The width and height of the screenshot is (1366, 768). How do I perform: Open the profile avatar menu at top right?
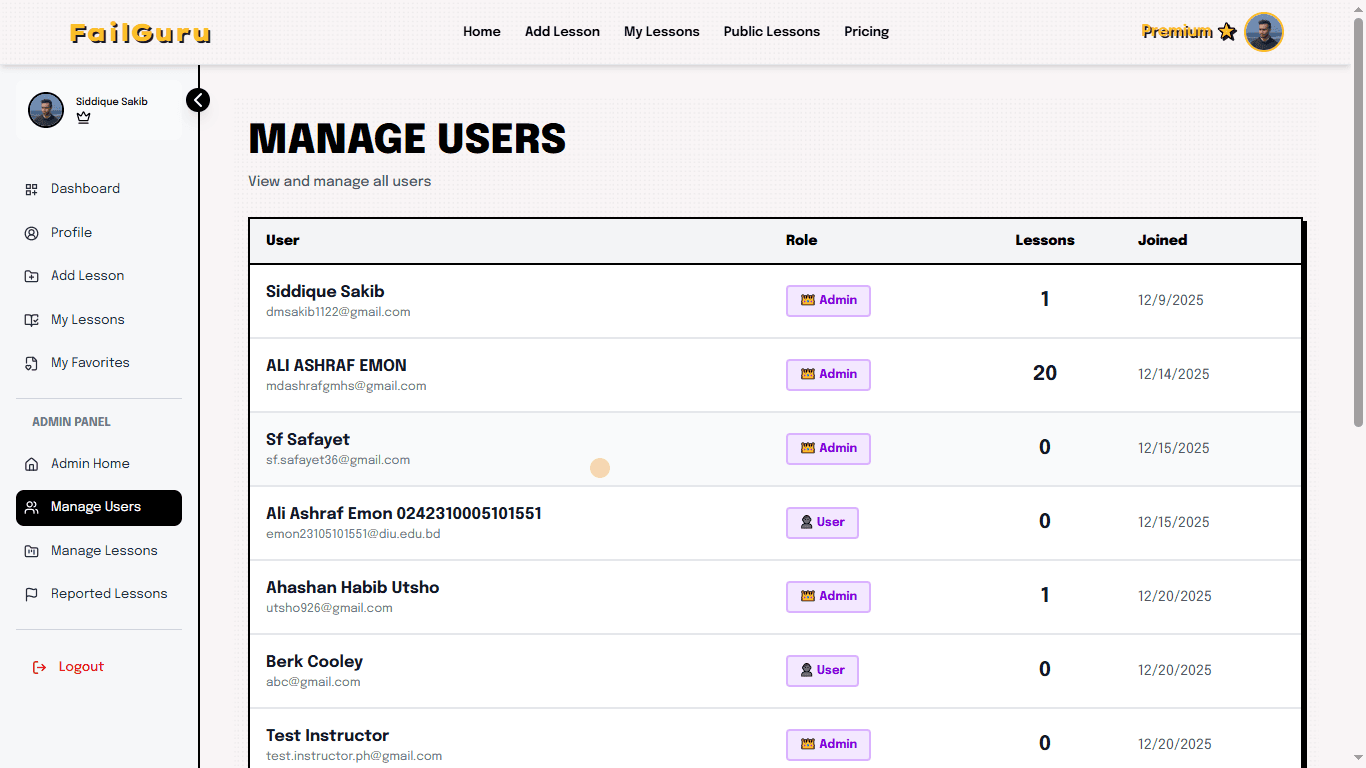pyautogui.click(x=1264, y=32)
